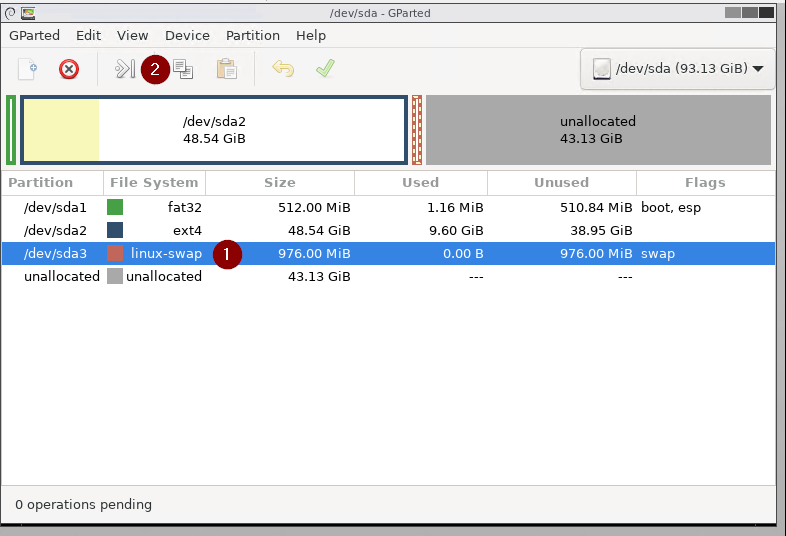Select the unallocated block in disk map
786x536 pixels.
598,130
